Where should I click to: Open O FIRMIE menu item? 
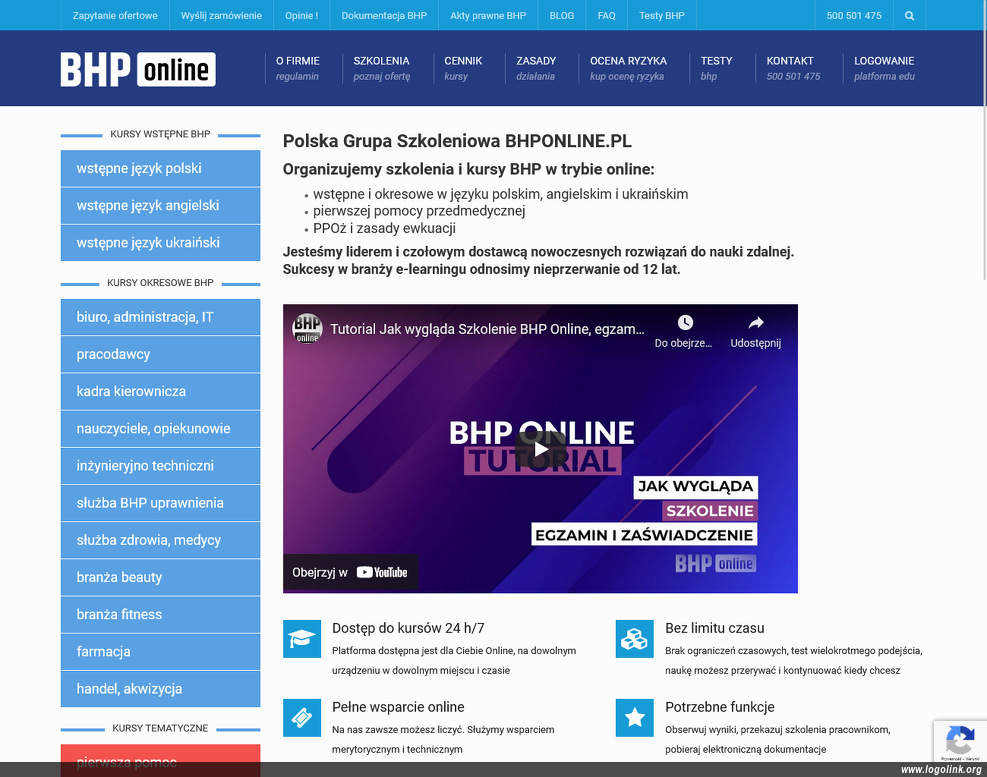coord(297,68)
